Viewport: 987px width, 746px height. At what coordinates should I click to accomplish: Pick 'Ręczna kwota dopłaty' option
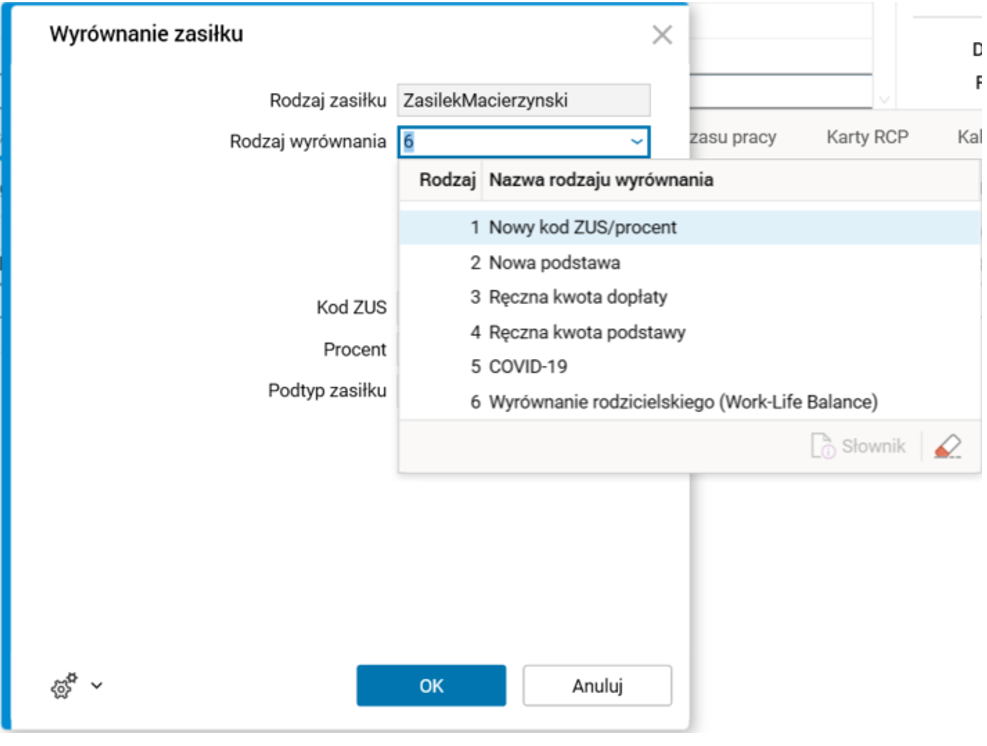coord(577,297)
